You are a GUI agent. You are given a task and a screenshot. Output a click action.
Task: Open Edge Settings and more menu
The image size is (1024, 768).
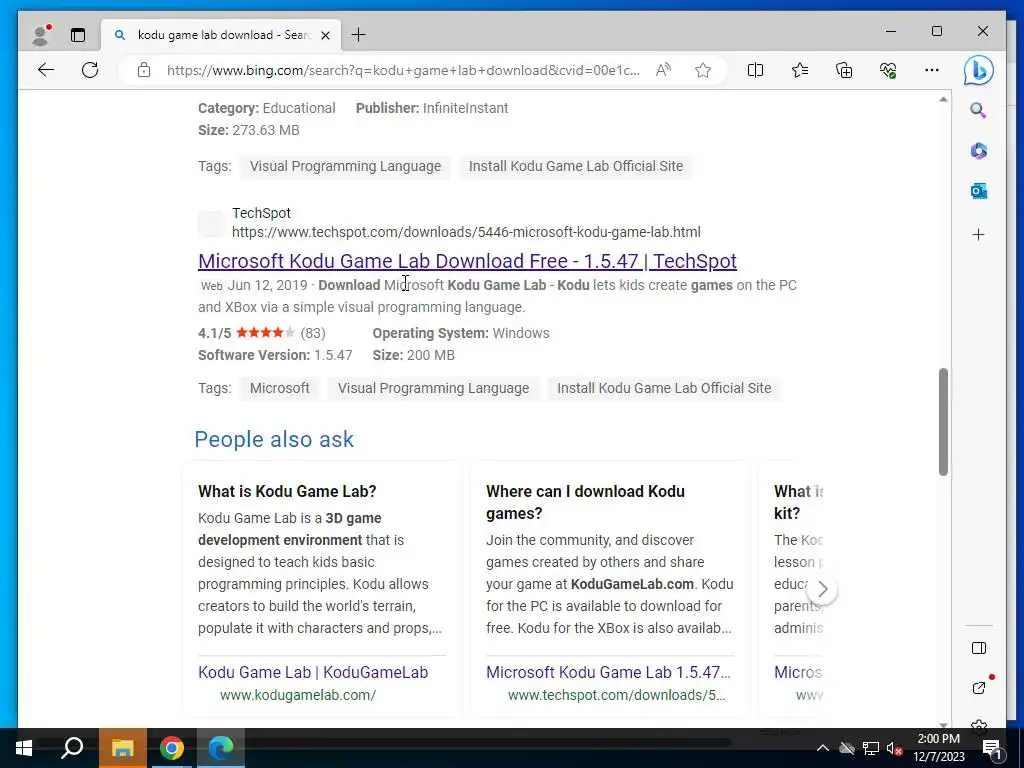coord(932,70)
